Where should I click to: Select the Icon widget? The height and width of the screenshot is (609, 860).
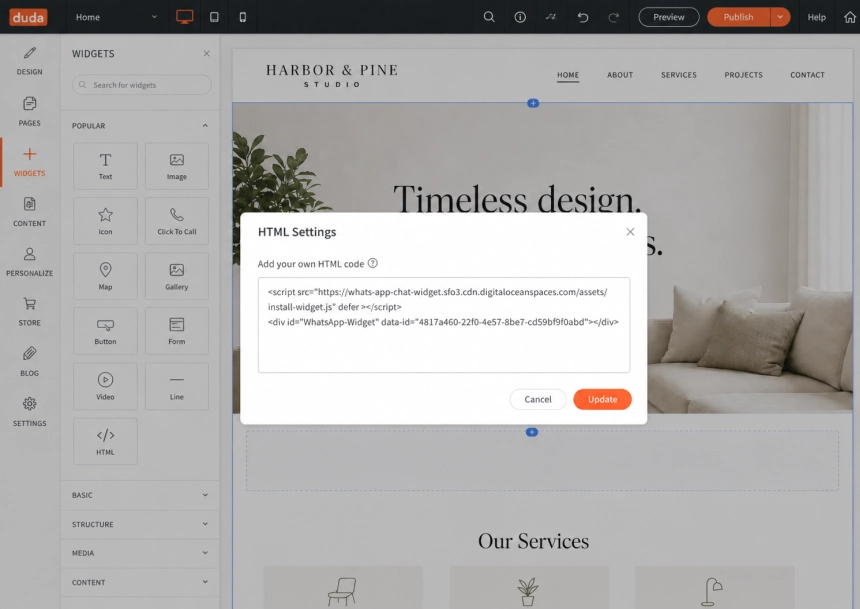point(105,221)
